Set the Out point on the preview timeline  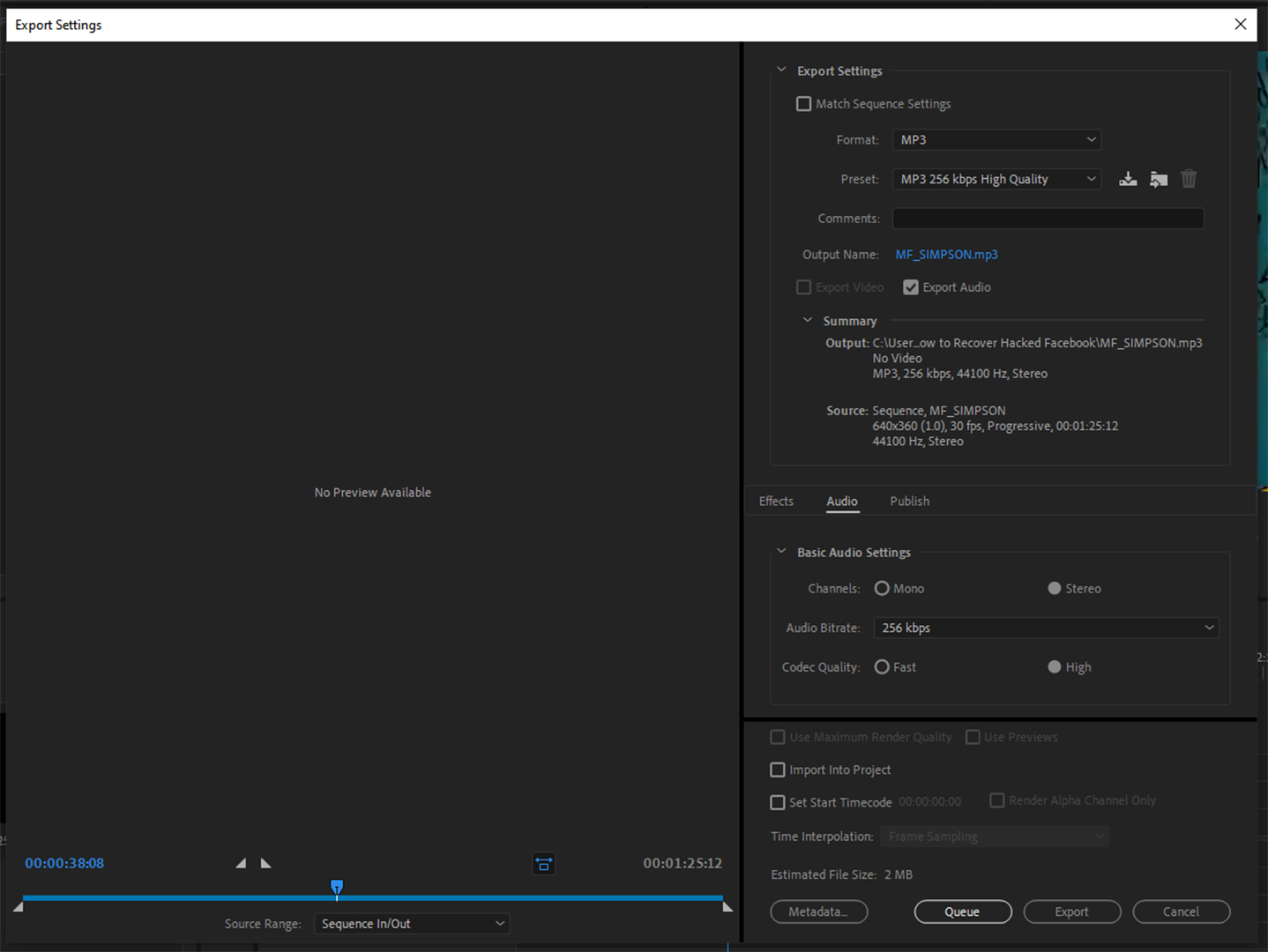[x=265, y=863]
